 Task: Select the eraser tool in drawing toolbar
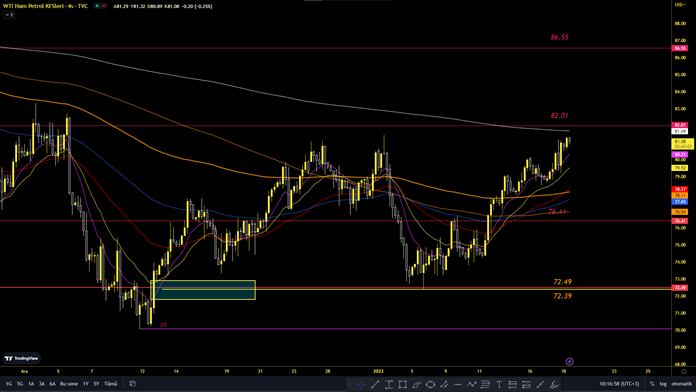click(x=554, y=384)
